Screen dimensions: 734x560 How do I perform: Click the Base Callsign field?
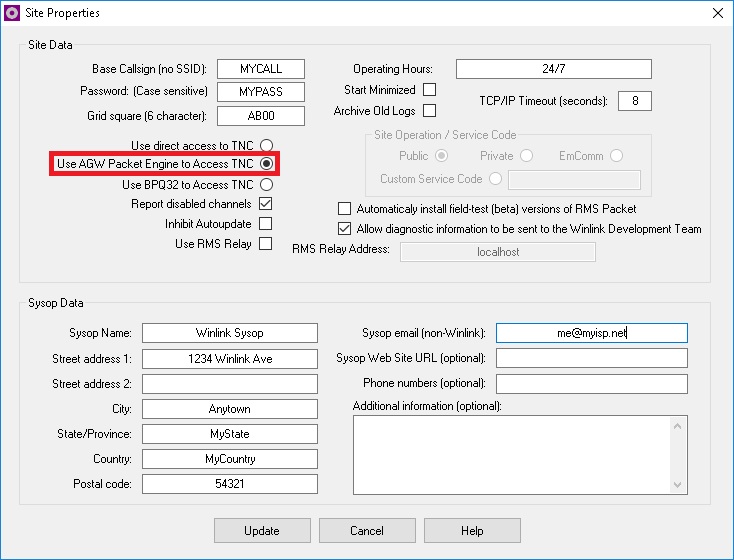click(261, 70)
